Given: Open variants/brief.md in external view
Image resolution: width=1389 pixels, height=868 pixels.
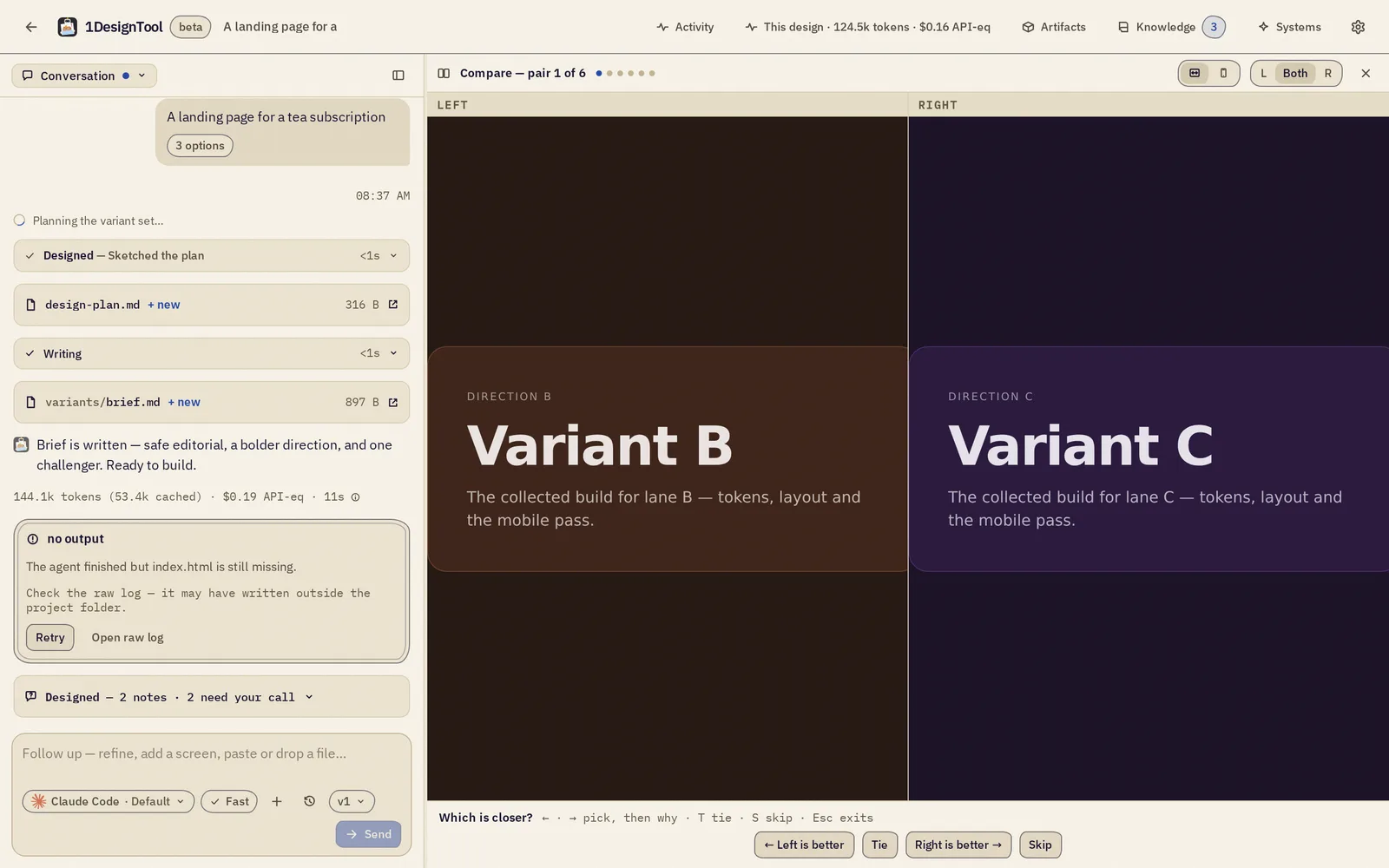Looking at the screenshot, I should tap(393, 403).
